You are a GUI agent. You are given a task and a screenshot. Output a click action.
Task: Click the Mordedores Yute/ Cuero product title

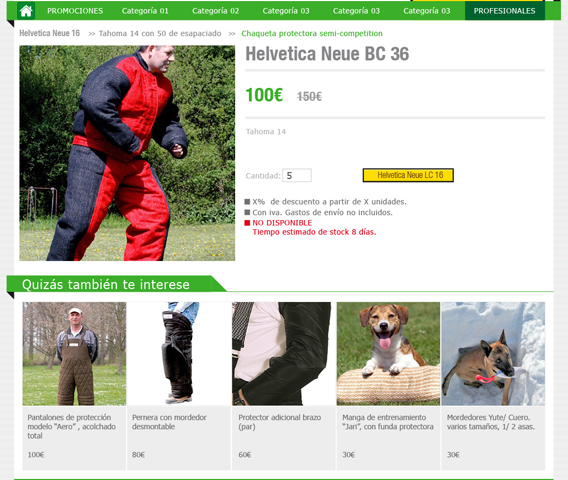click(491, 422)
